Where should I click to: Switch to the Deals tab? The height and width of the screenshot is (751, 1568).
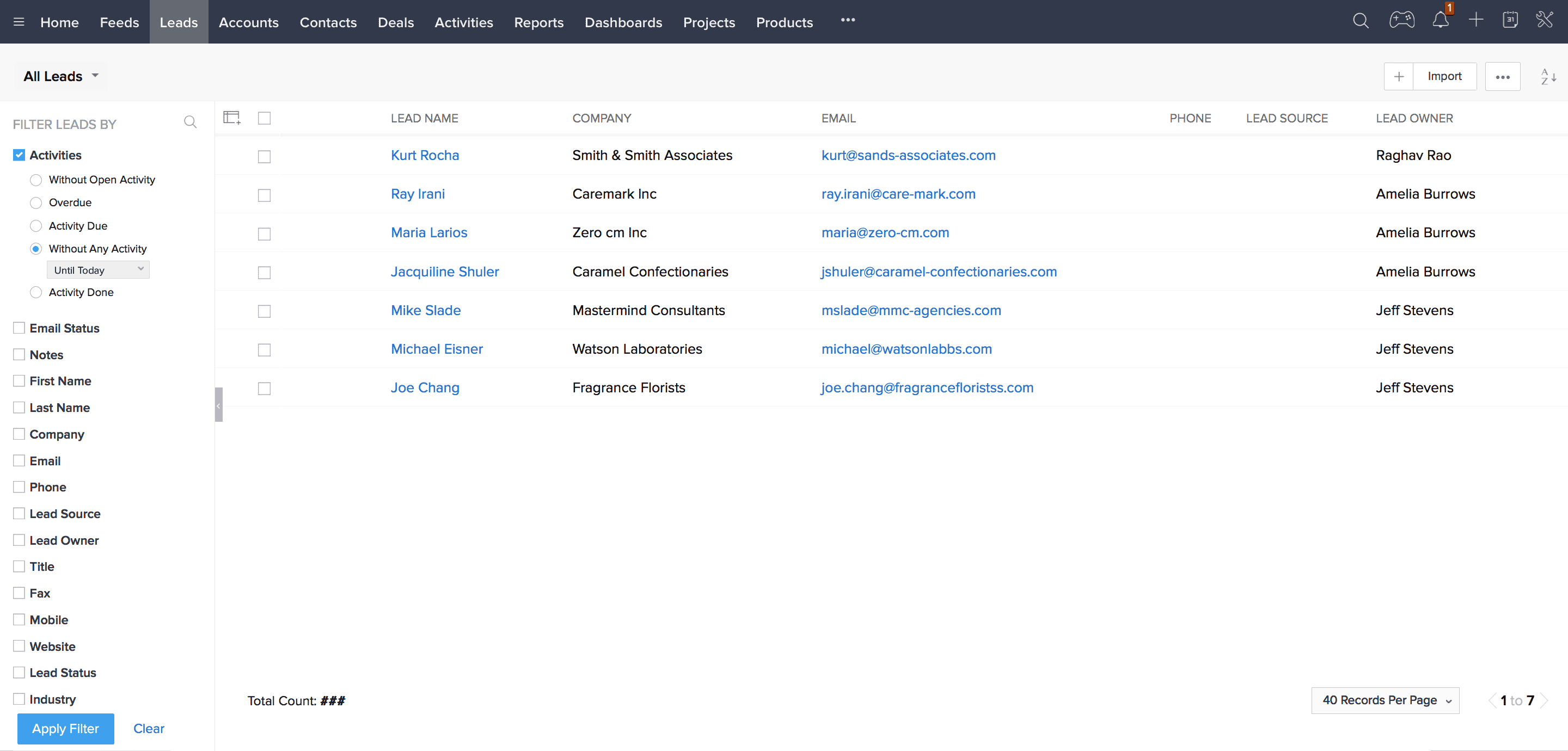click(x=396, y=22)
